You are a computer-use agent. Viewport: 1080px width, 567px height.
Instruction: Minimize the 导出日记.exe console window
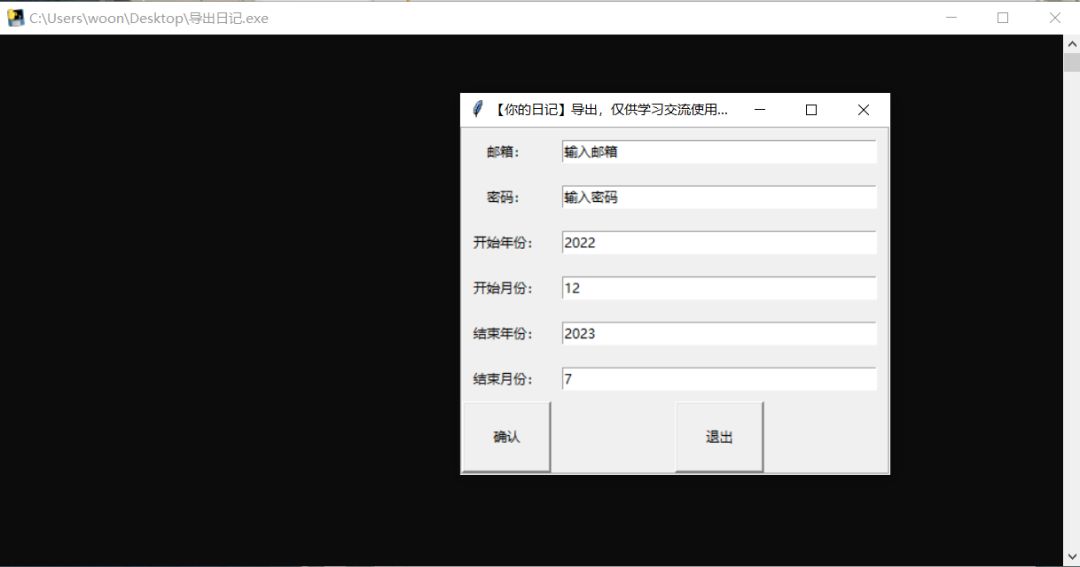(x=951, y=18)
